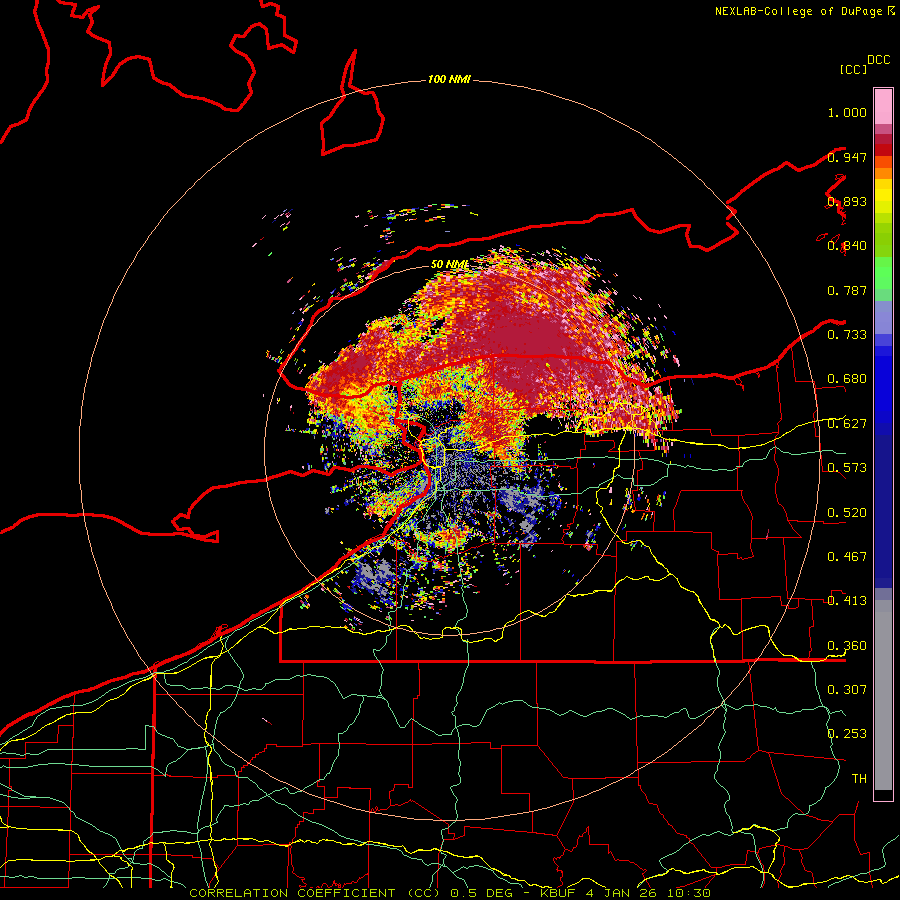The height and width of the screenshot is (900, 900).
Task: Click the pink swatch at top of color bar
Action: pyautogui.click(x=883, y=106)
